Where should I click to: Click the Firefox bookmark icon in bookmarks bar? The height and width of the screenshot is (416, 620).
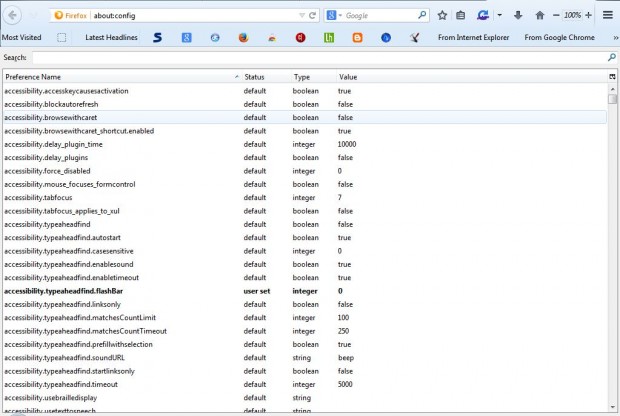pyautogui.click(x=243, y=37)
